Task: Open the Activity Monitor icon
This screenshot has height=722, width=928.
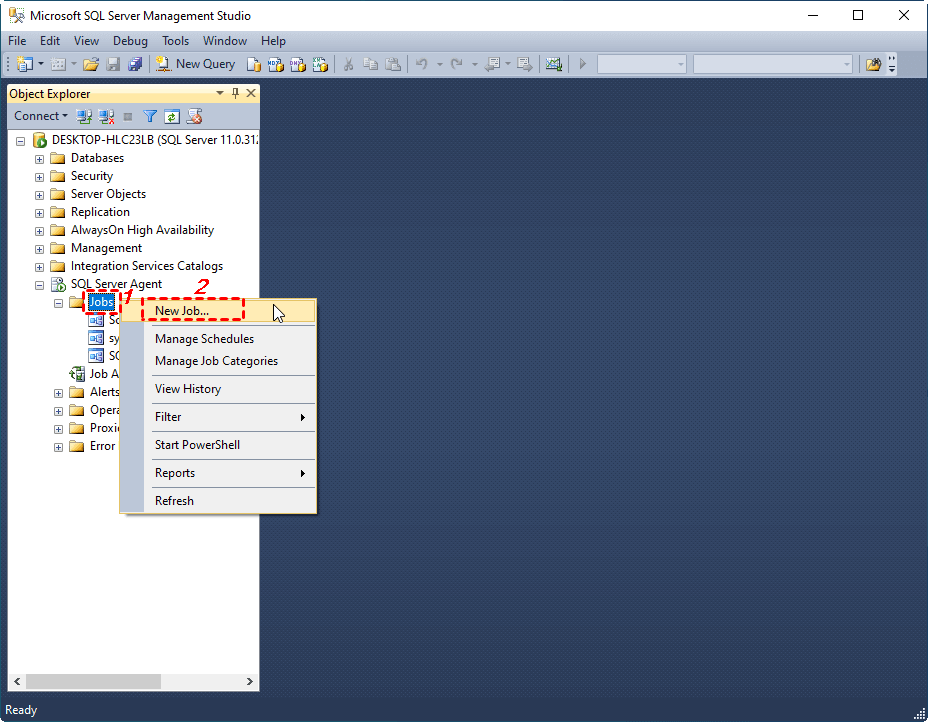Action: tap(554, 64)
